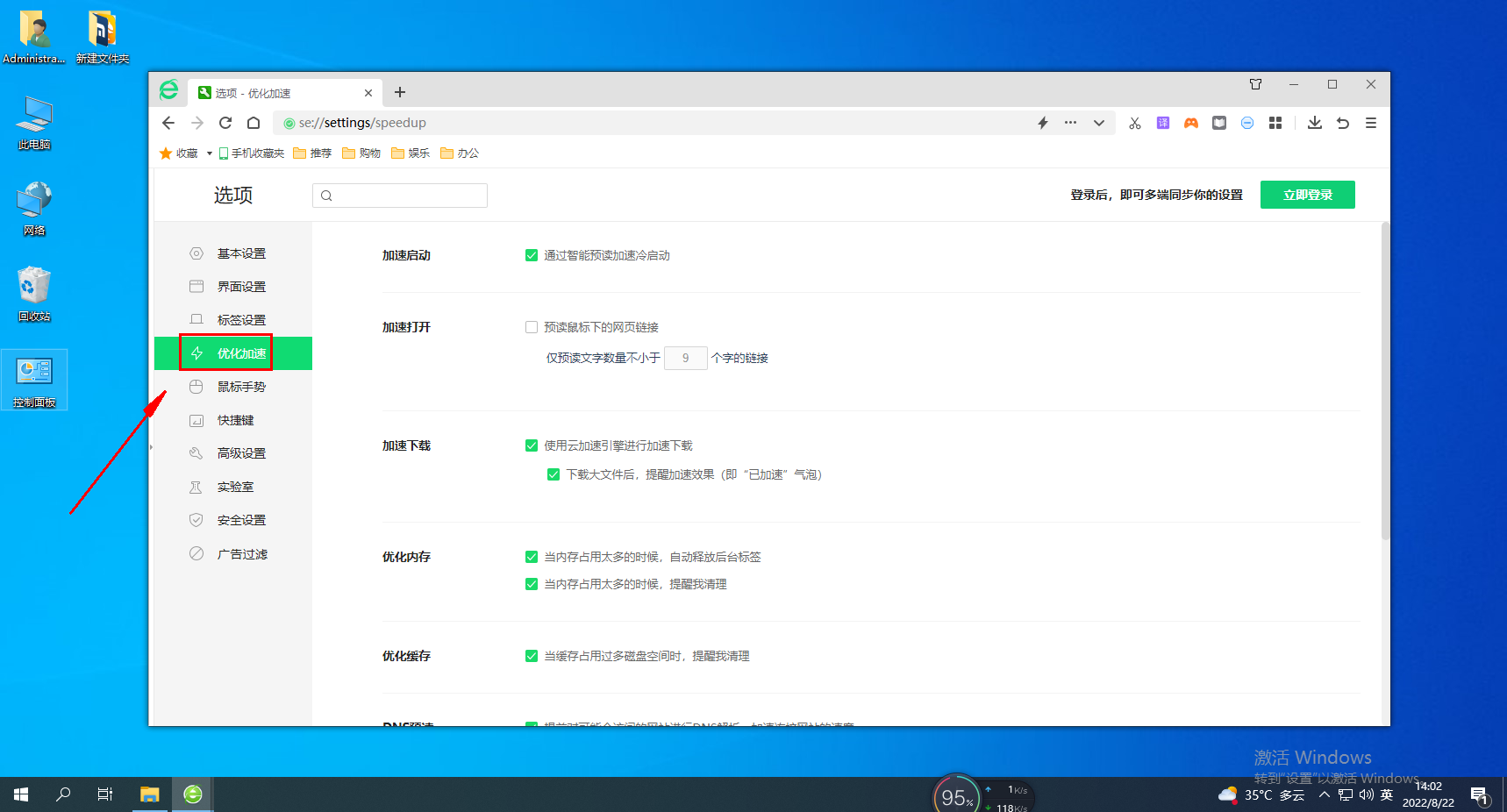Select 界面设置 in sidebar
1507x812 pixels.
pyautogui.click(x=233, y=287)
